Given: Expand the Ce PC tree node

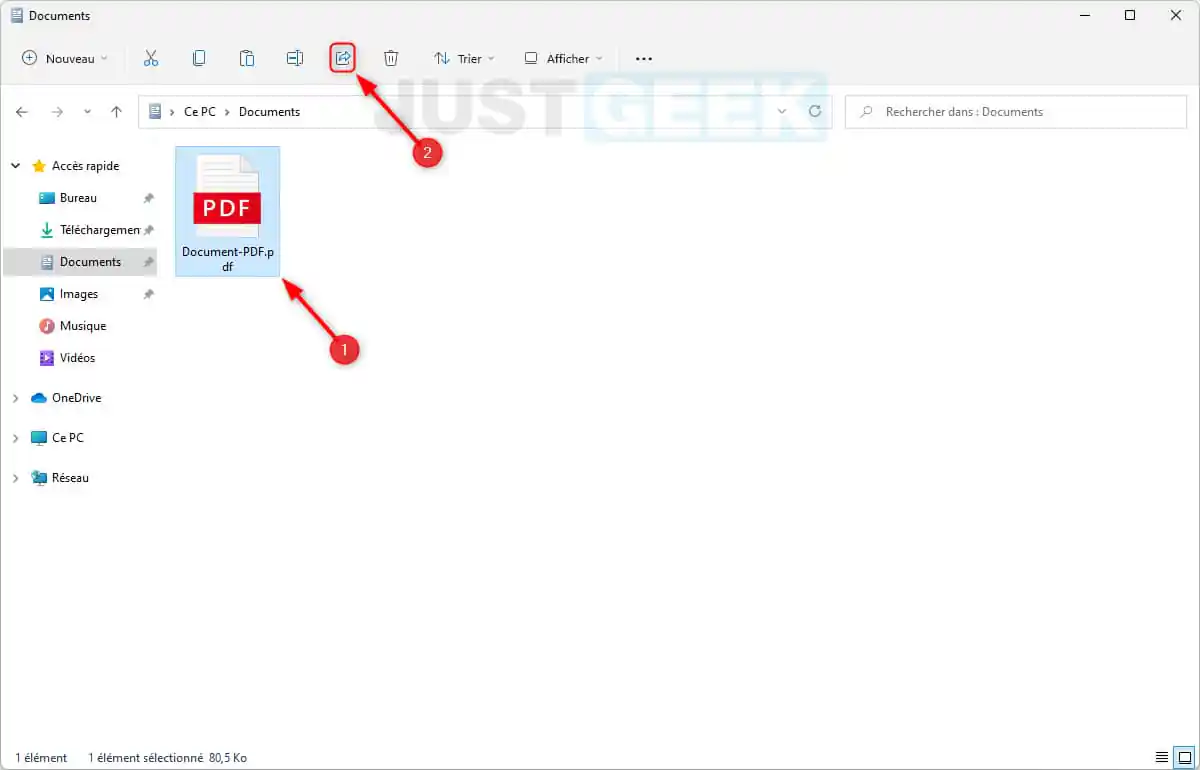Looking at the screenshot, I should pos(16,438).
